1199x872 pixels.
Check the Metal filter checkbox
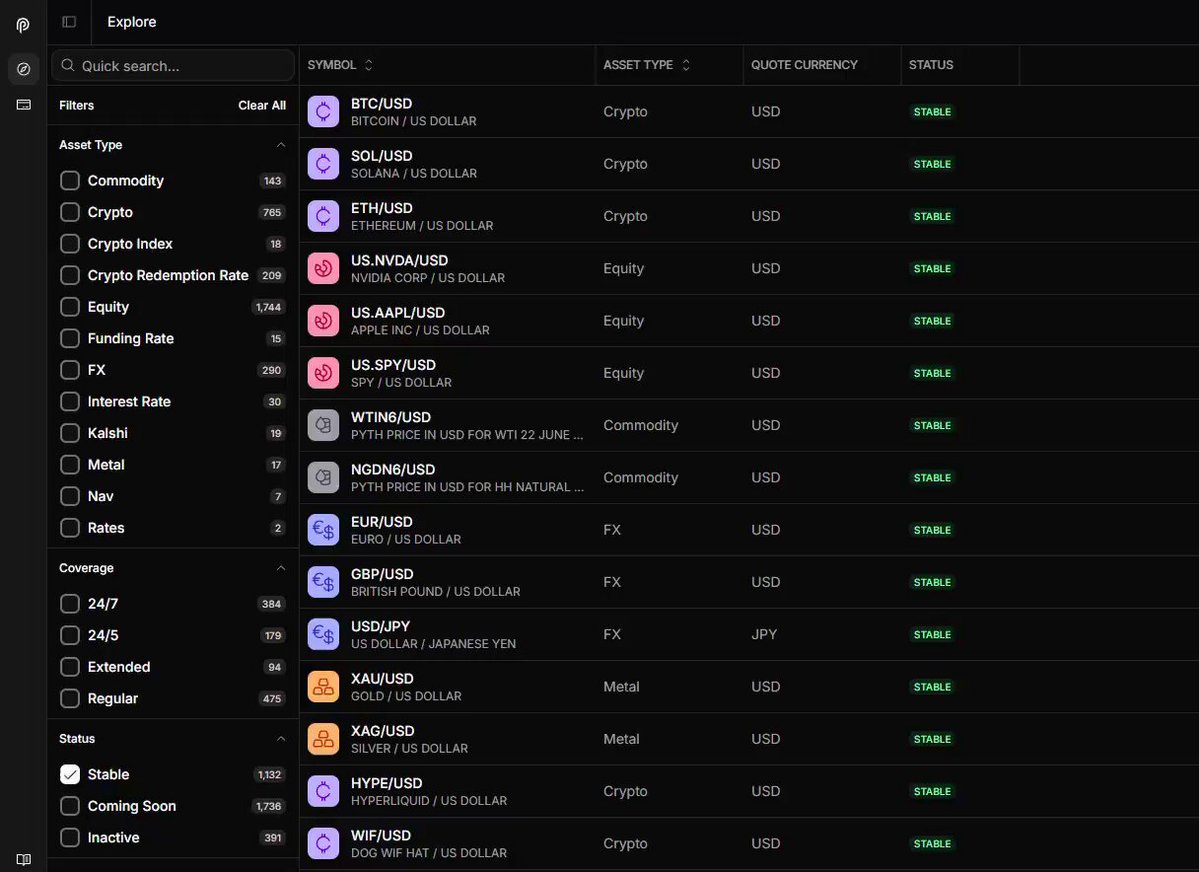tap(70, 464)
